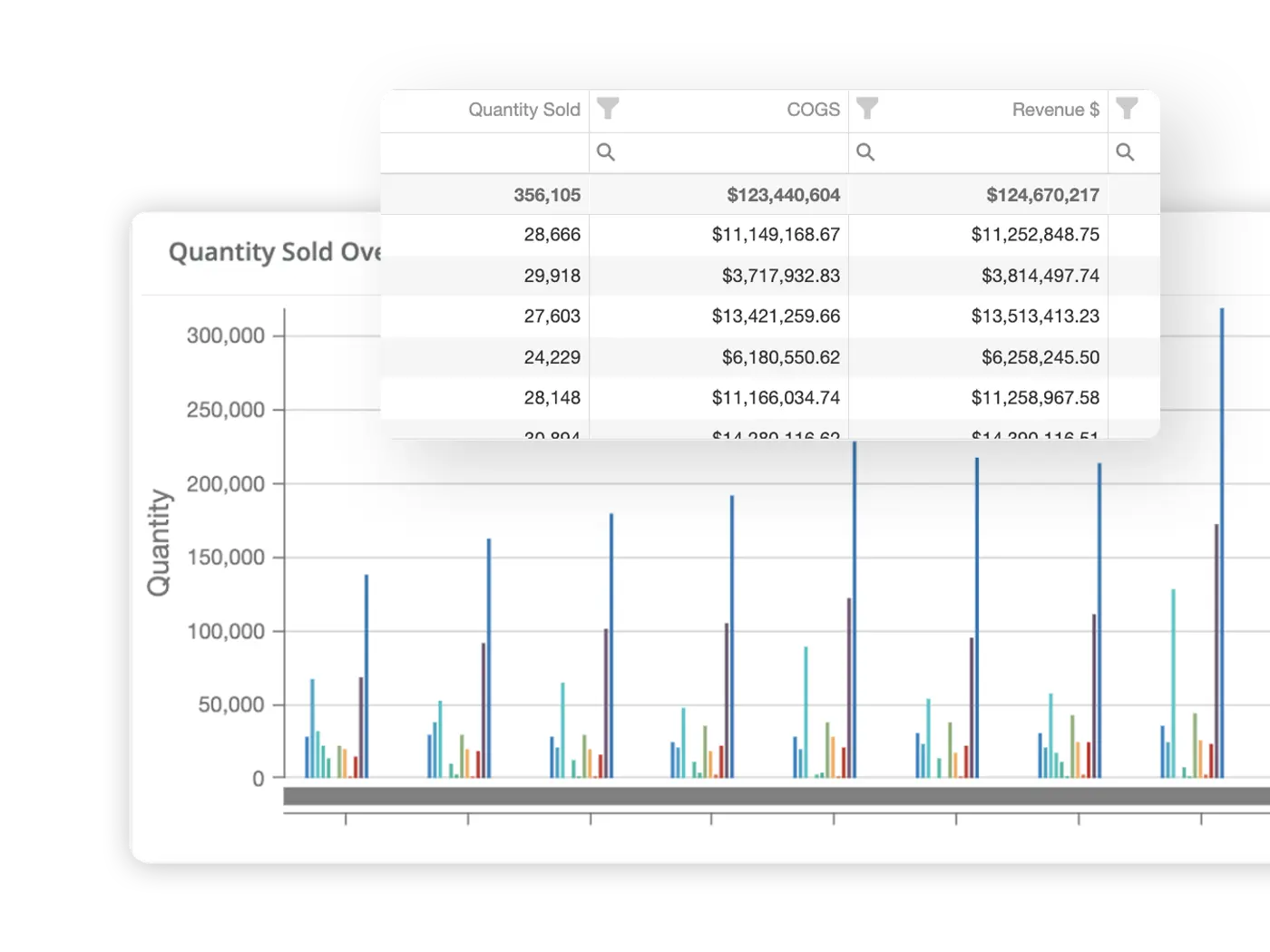1270x952 pixels.
Task: Click the Quantity axis label
Action: pos(159,539)
